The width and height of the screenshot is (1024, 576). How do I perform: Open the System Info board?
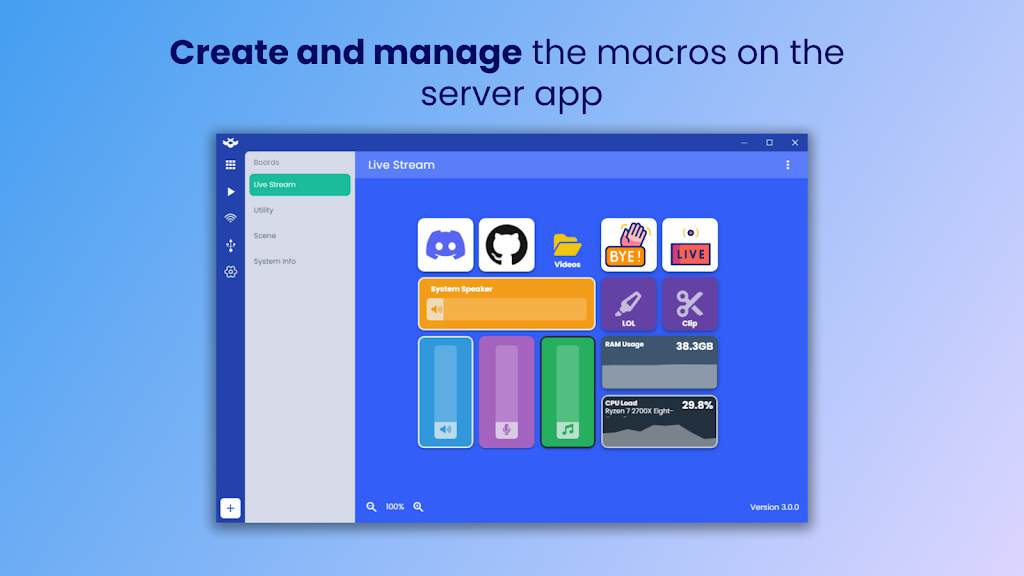click(x=275, y=262)
